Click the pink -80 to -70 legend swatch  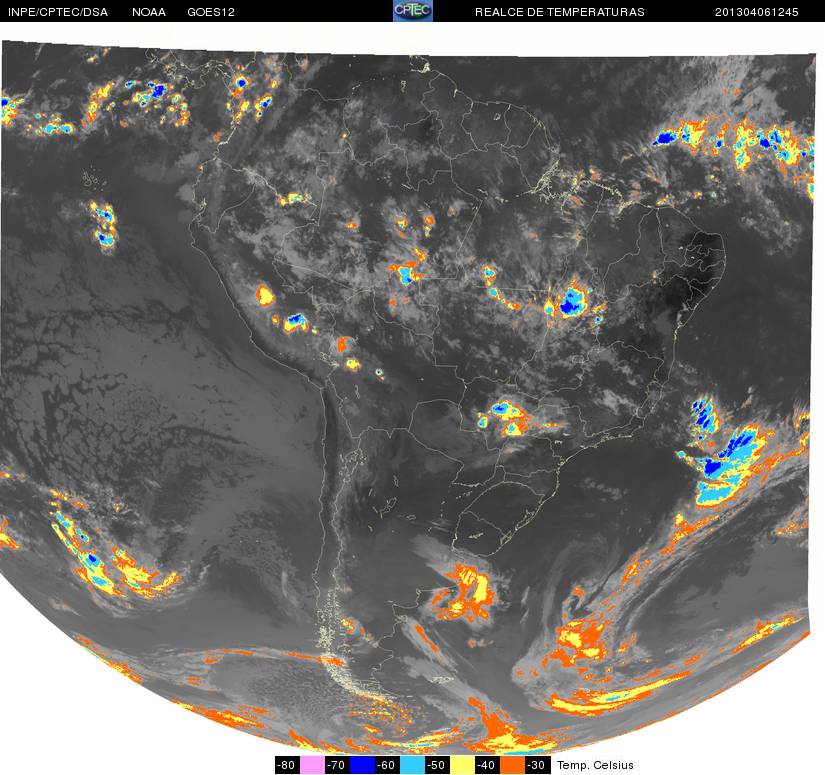(x=313, y=765)
